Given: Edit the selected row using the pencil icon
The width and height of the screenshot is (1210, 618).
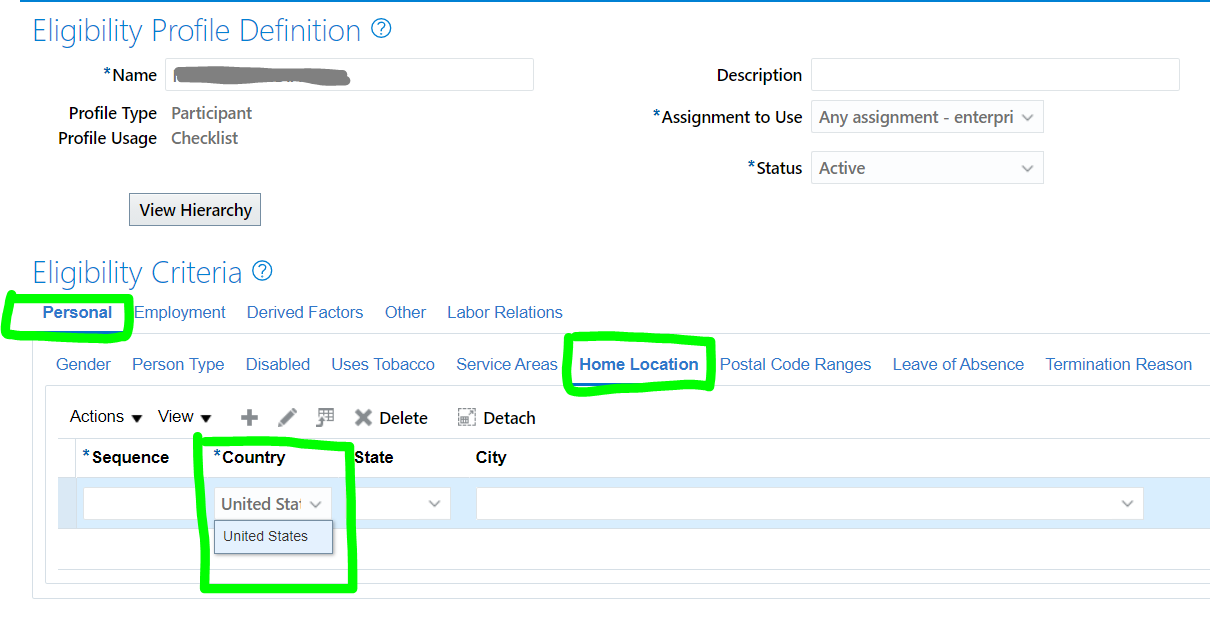Looking at the screenshot, I should point(287,417).
